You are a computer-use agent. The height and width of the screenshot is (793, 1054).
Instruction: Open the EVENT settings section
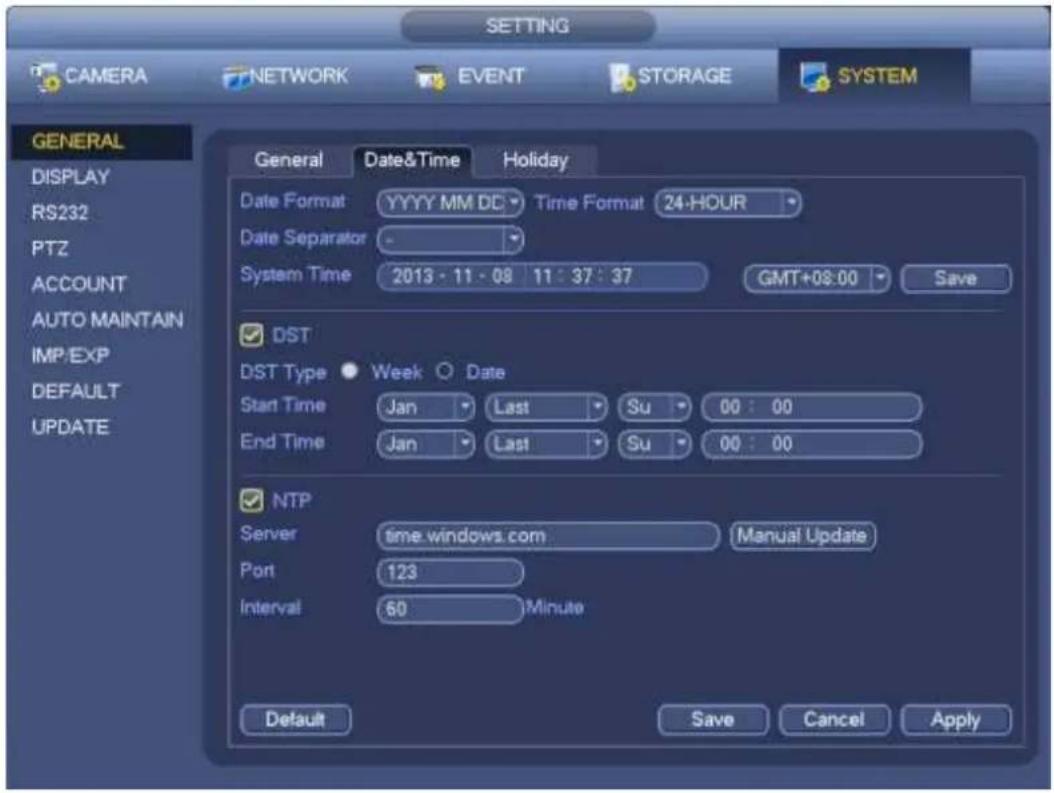pyautogui.click(x=469, y=76)
